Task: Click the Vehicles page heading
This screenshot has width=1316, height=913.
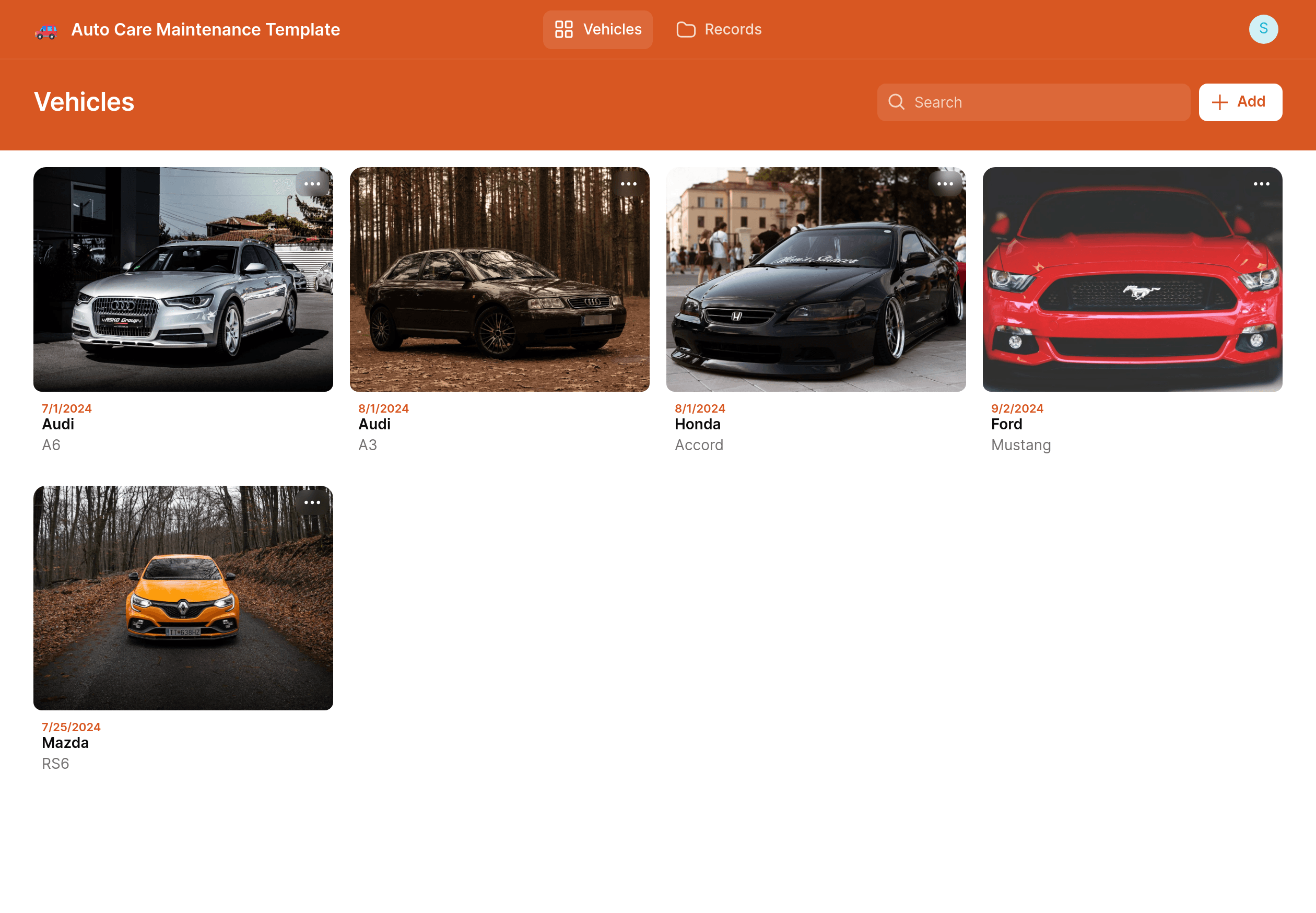Action: coord(84,102)
